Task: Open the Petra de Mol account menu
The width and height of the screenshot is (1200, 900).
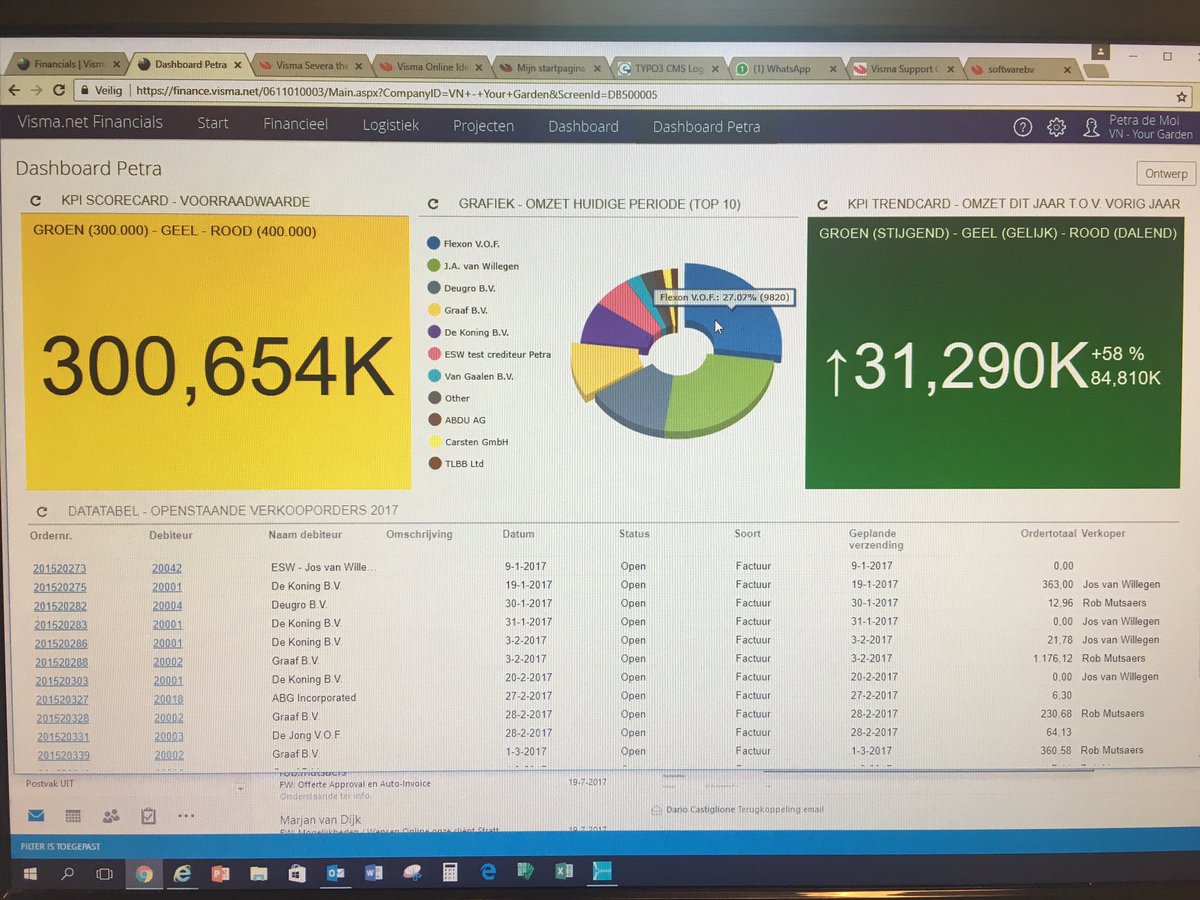Action: pyautogui.click(x=1150, y=127)
